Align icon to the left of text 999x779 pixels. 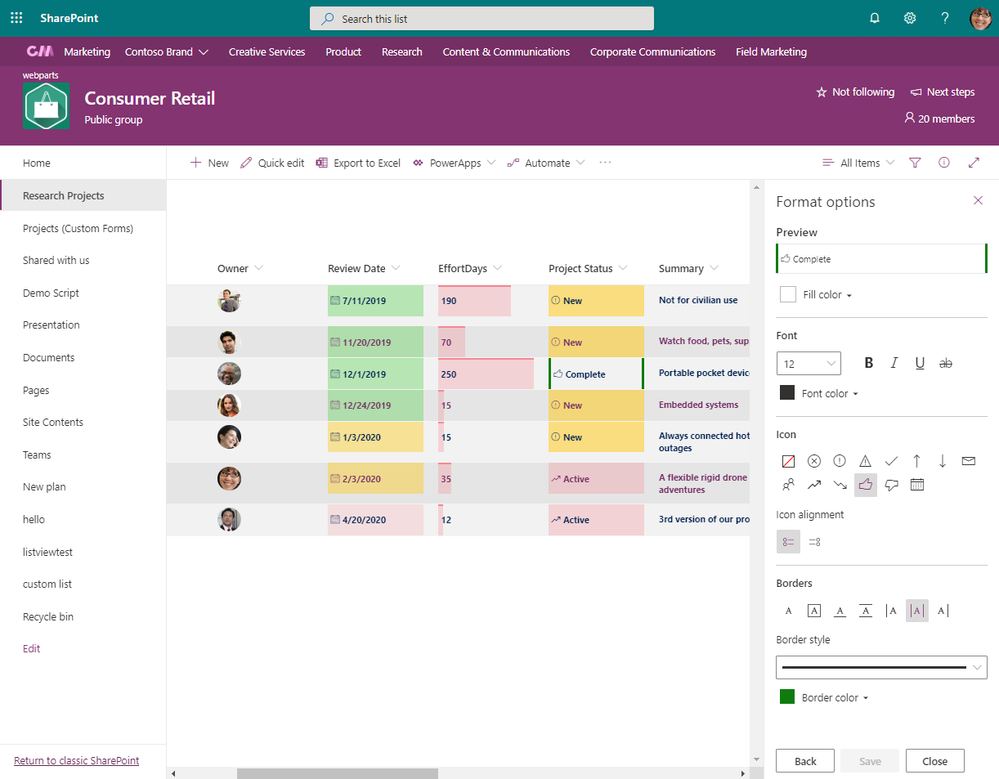click(788, 542)
